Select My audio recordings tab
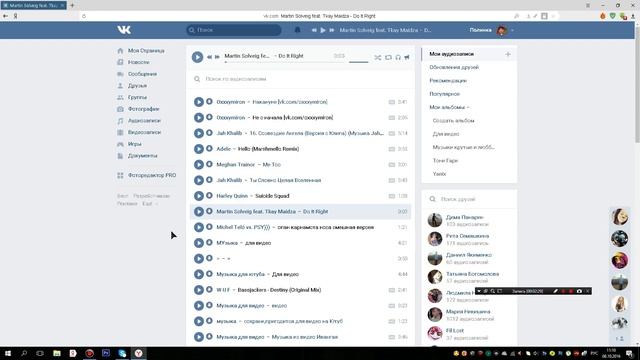Screen dimensions: 640x360 tap(451, 54)
